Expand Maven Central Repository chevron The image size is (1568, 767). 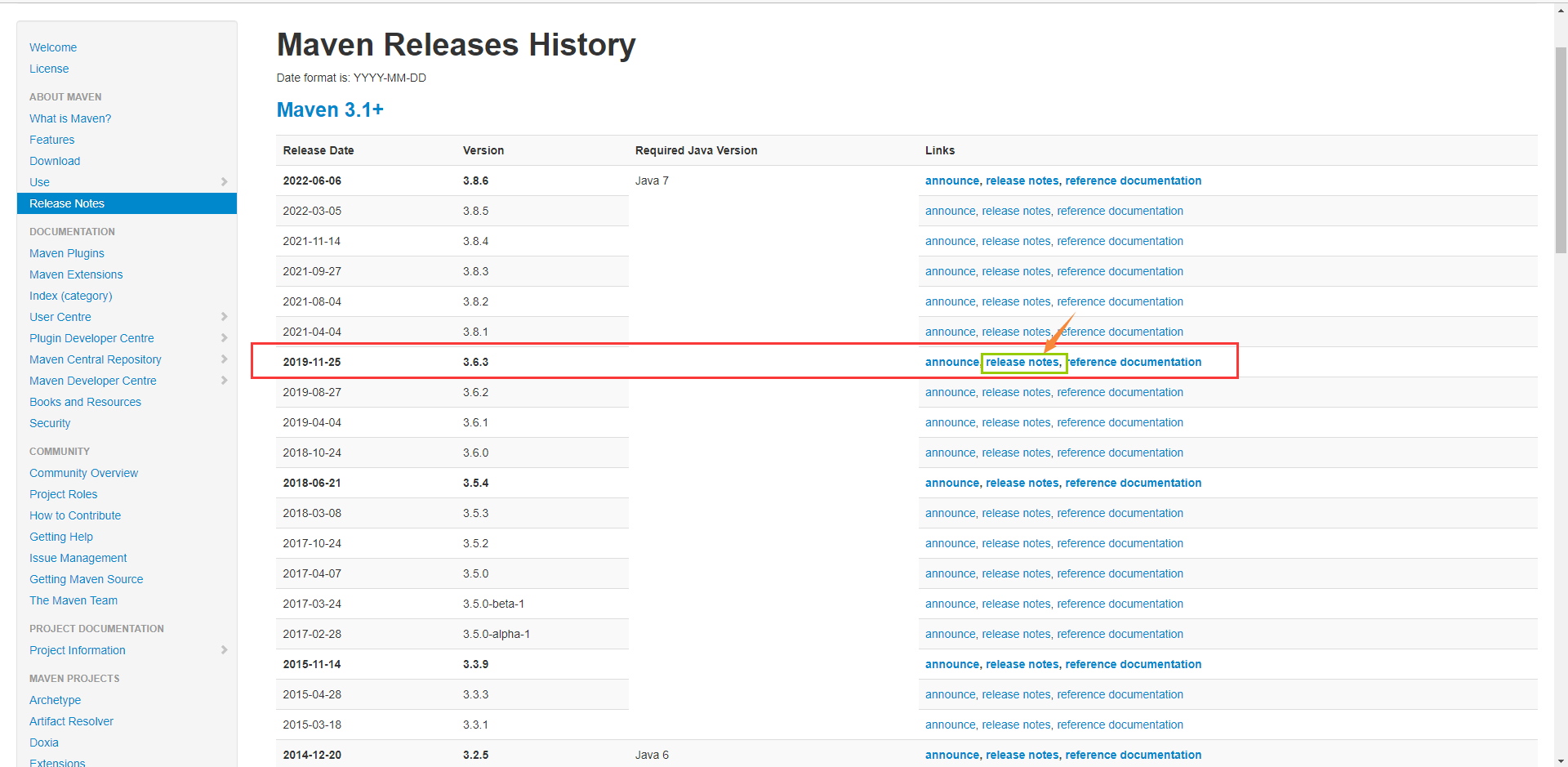[x=224, y=359]
